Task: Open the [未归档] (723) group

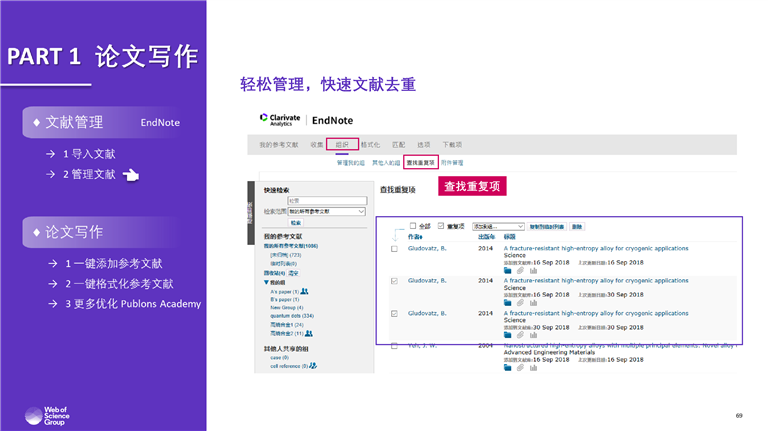Action: point(286,255)
